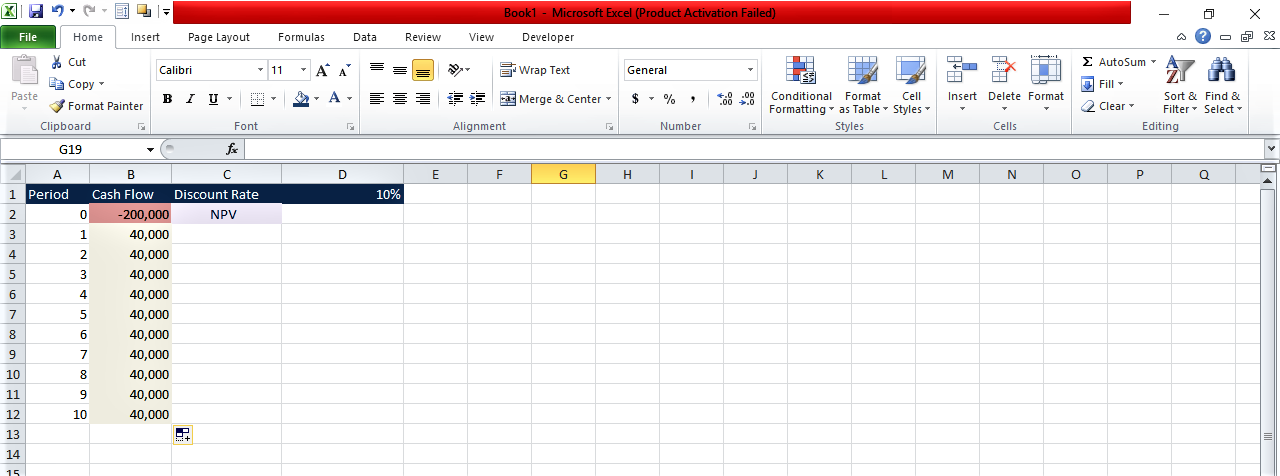Toggle italic formatting

coord(190,99)
